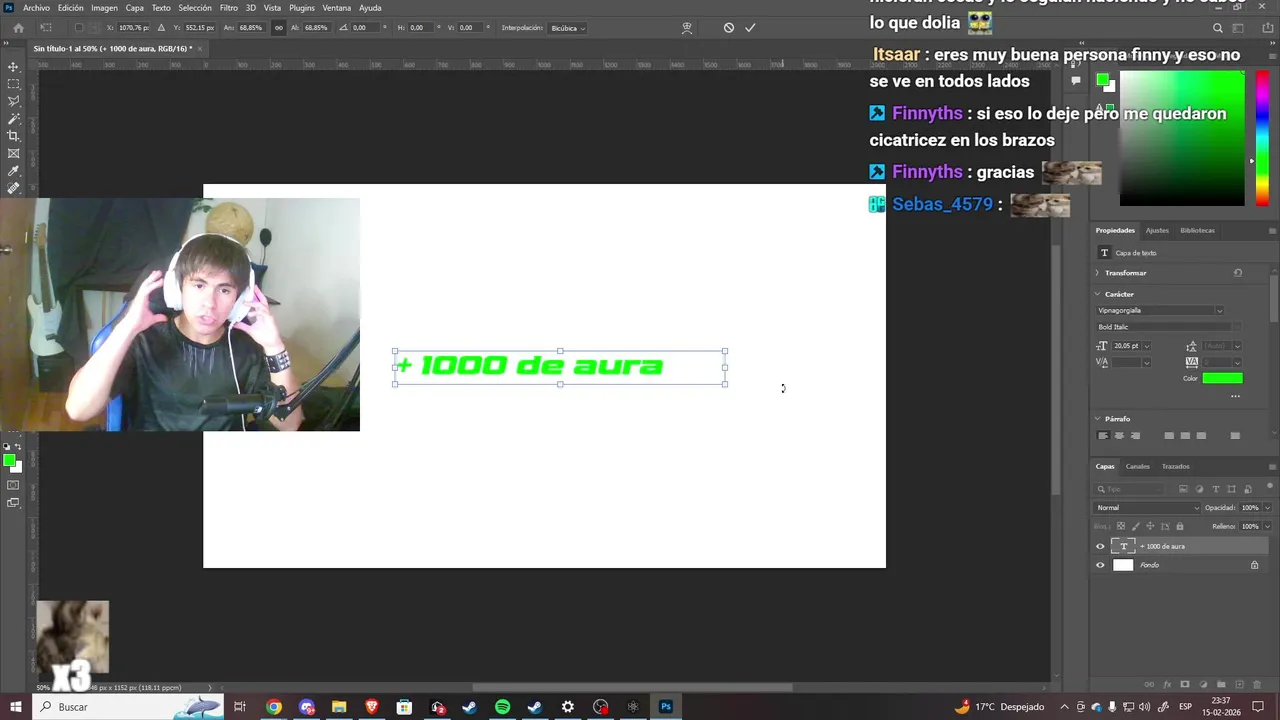Open Google Chrome from the taskbar
1280x720 pixels.
[273, 707]
